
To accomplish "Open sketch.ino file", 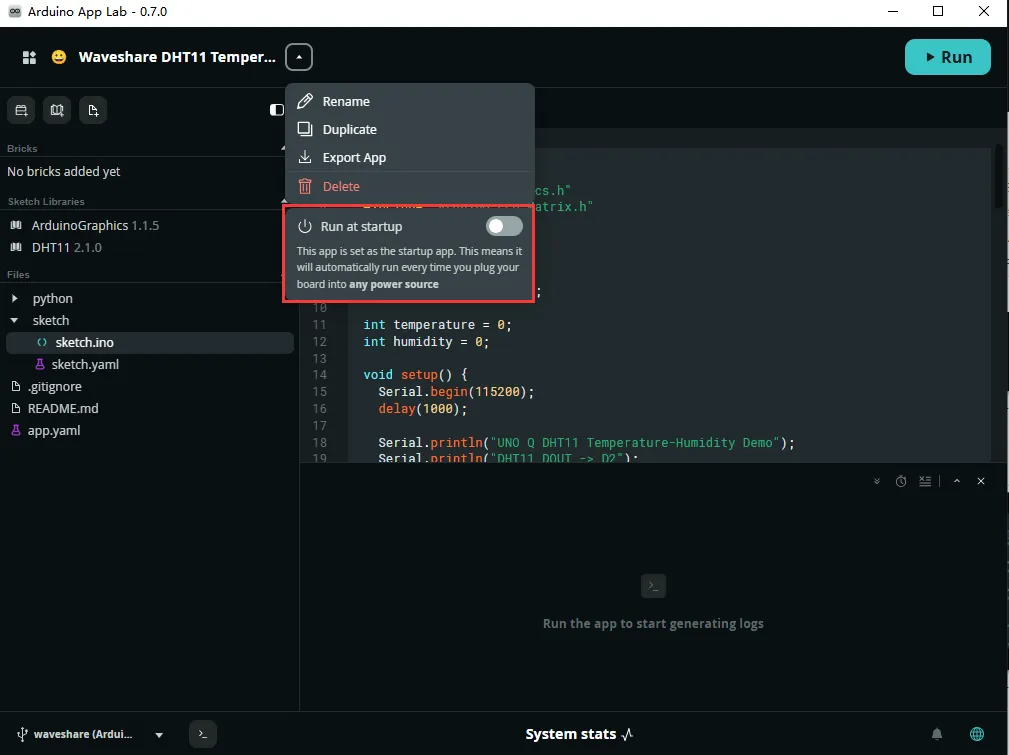I will 150,342.
